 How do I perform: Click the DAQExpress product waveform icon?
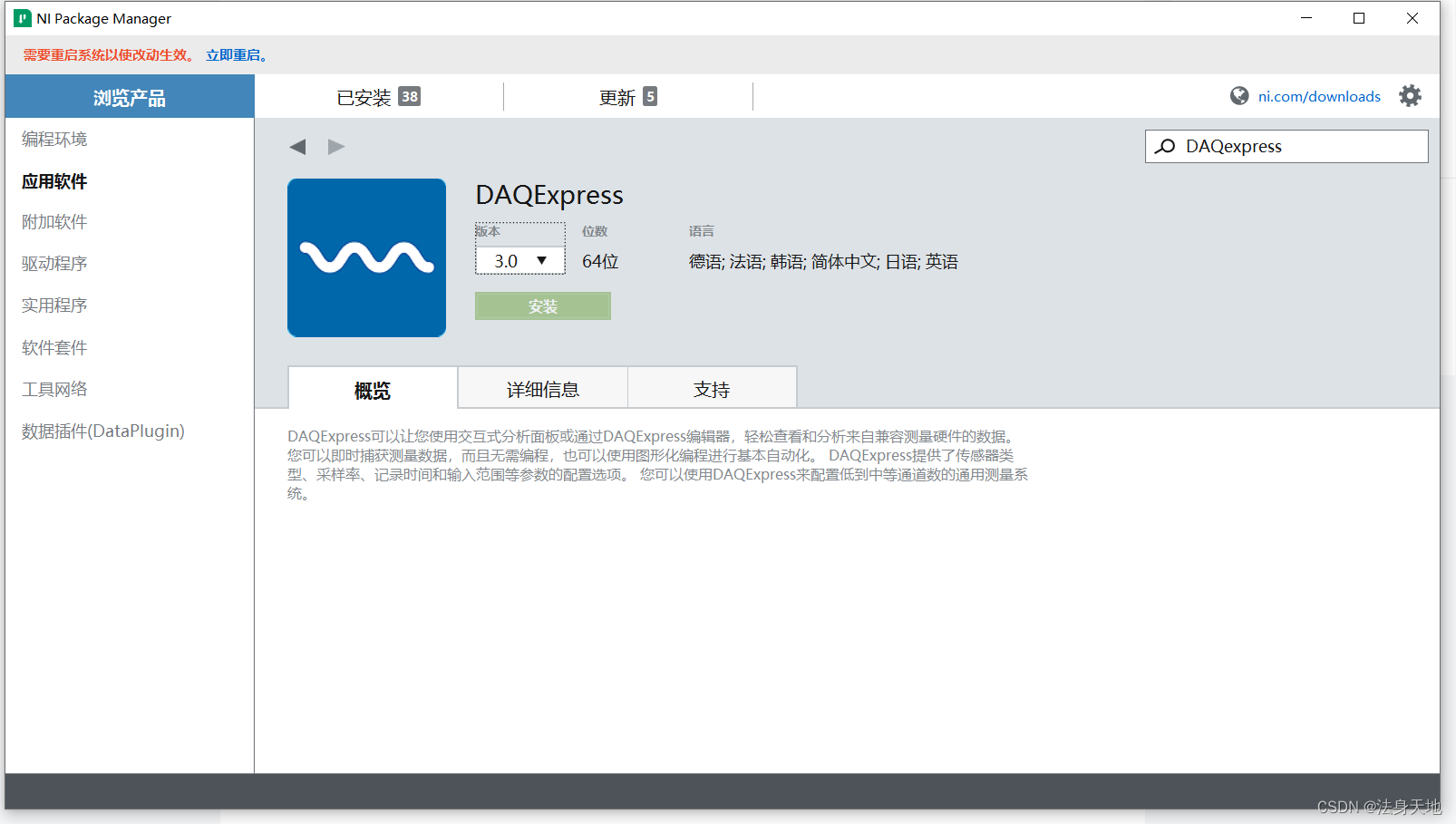pos(366,257)
